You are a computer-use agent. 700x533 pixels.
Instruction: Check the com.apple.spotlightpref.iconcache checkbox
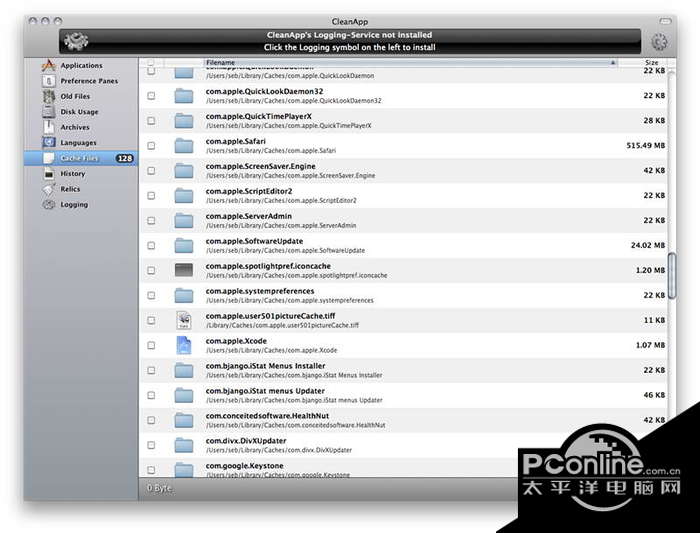(151, 271)
